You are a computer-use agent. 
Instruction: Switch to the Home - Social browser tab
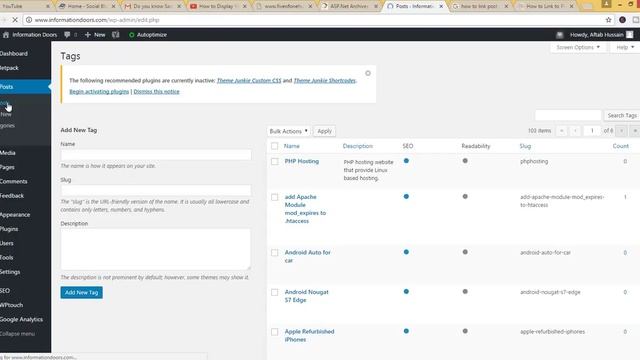[x=86, y=6]
